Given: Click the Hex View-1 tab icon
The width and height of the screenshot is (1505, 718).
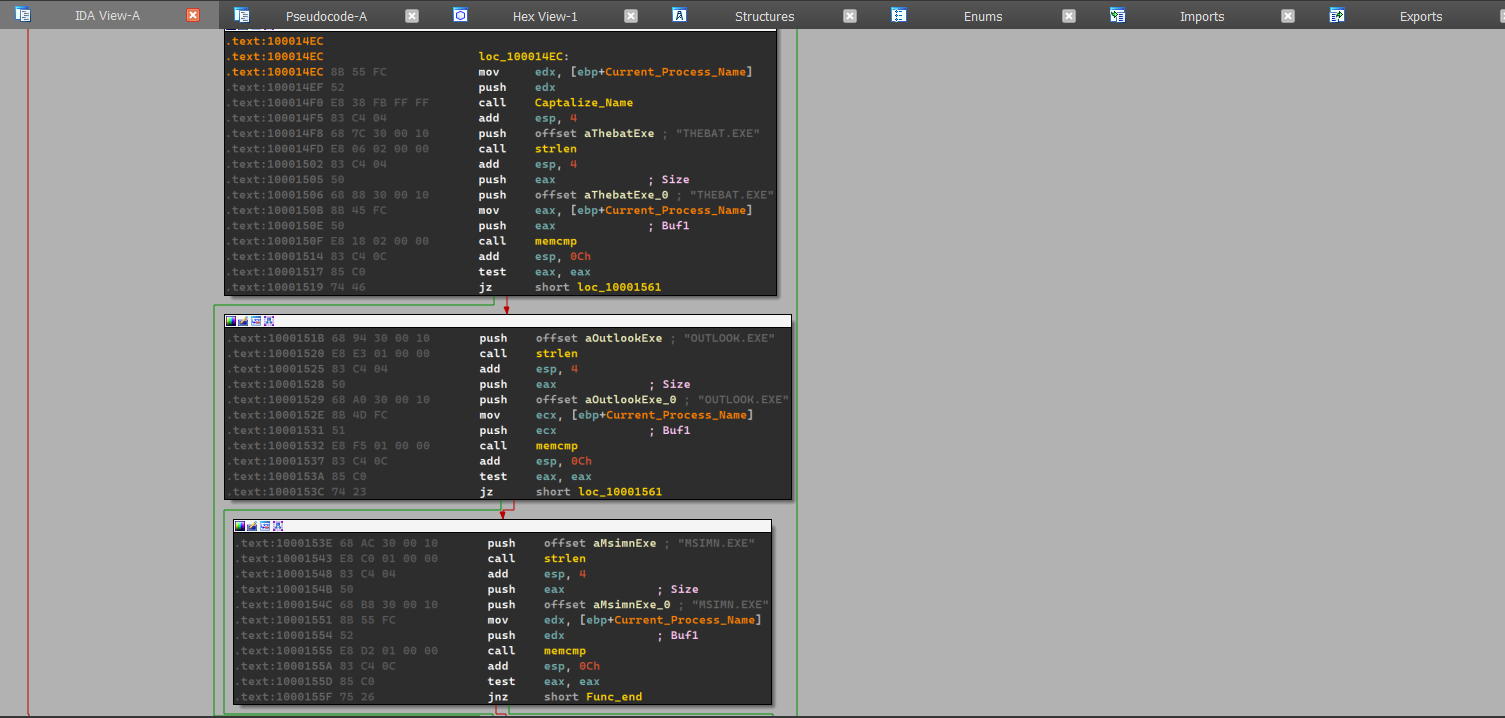Looking at the screenshot, I should click(460, 15).
